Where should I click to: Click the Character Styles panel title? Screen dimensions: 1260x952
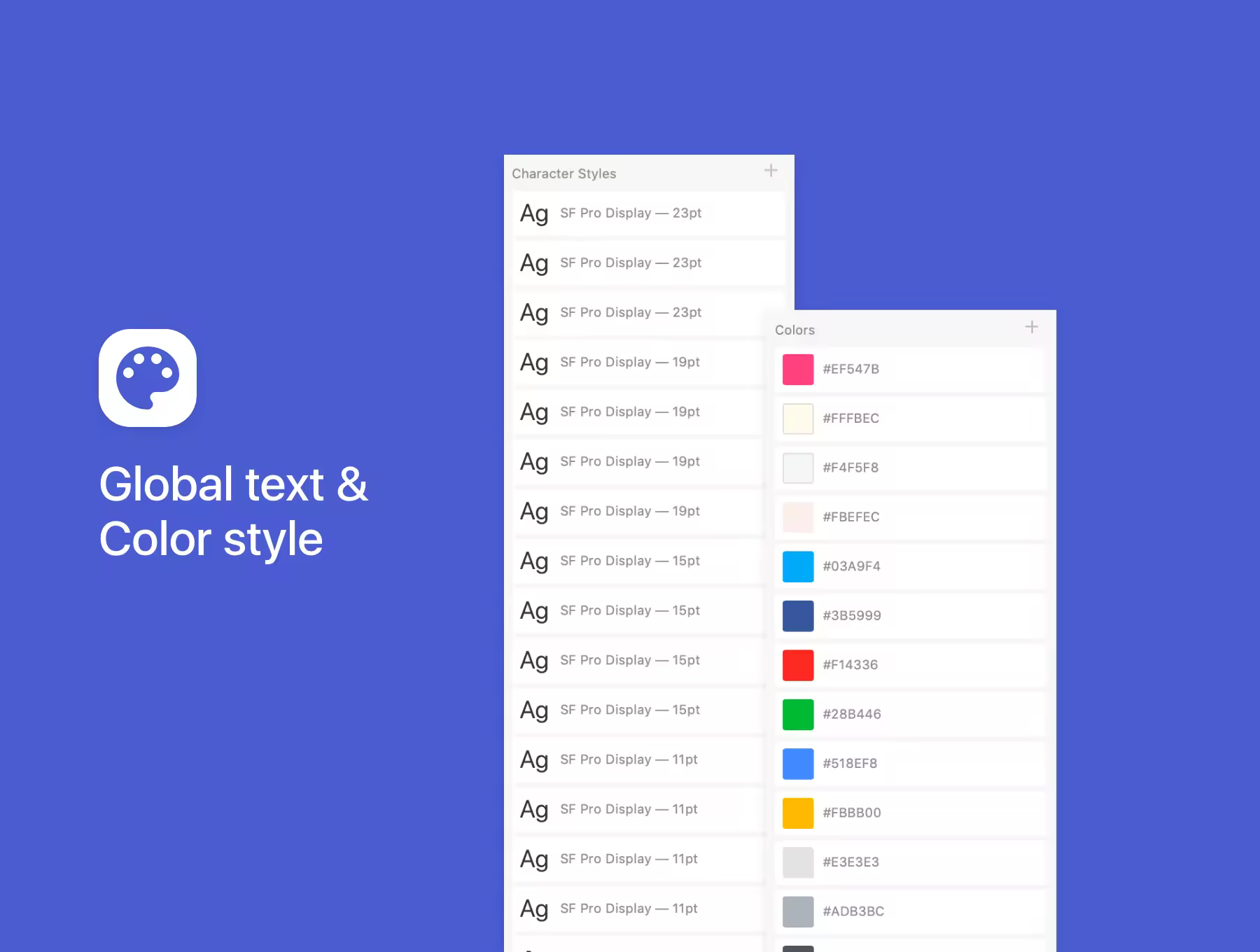[564, 174]
